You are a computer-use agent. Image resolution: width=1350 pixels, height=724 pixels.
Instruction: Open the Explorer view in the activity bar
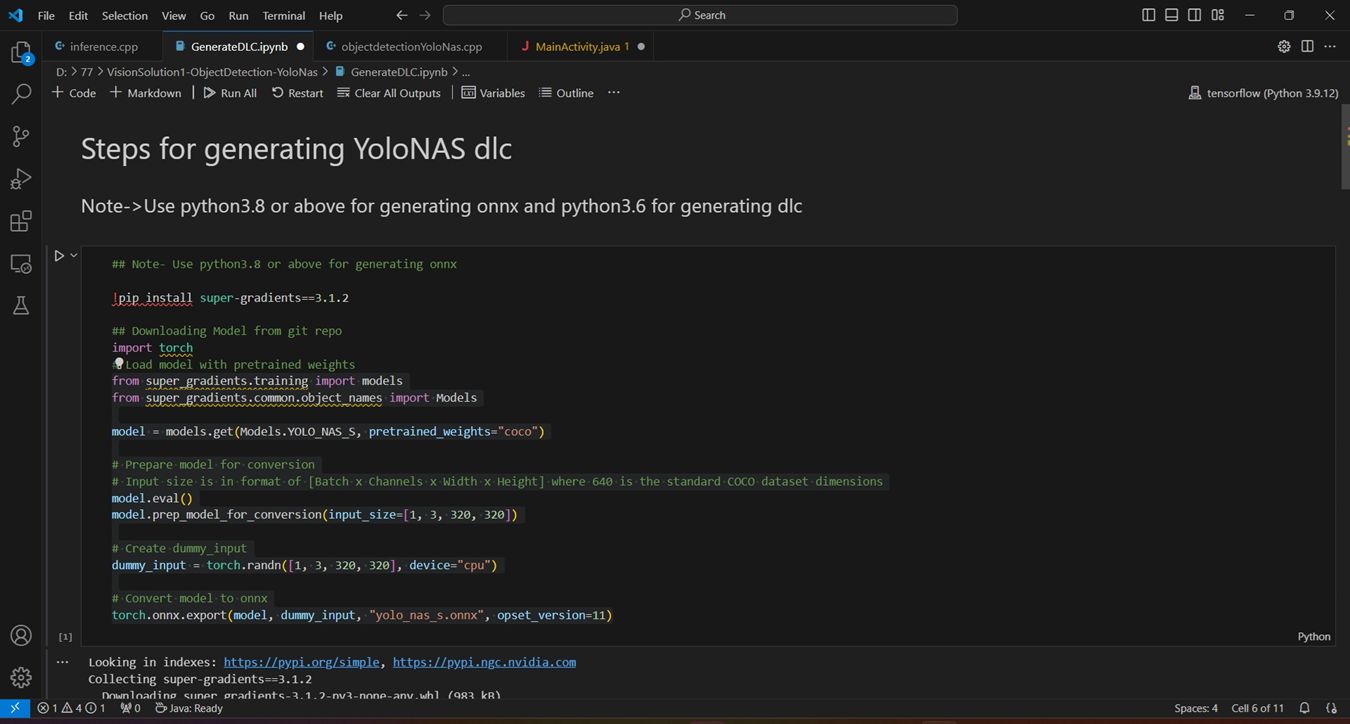coord(20,52)
